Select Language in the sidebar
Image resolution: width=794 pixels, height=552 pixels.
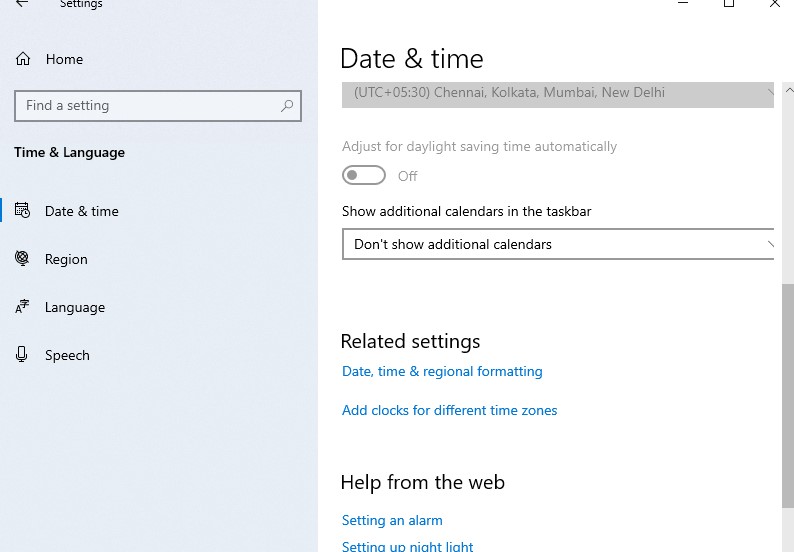(x=74, y=307)
